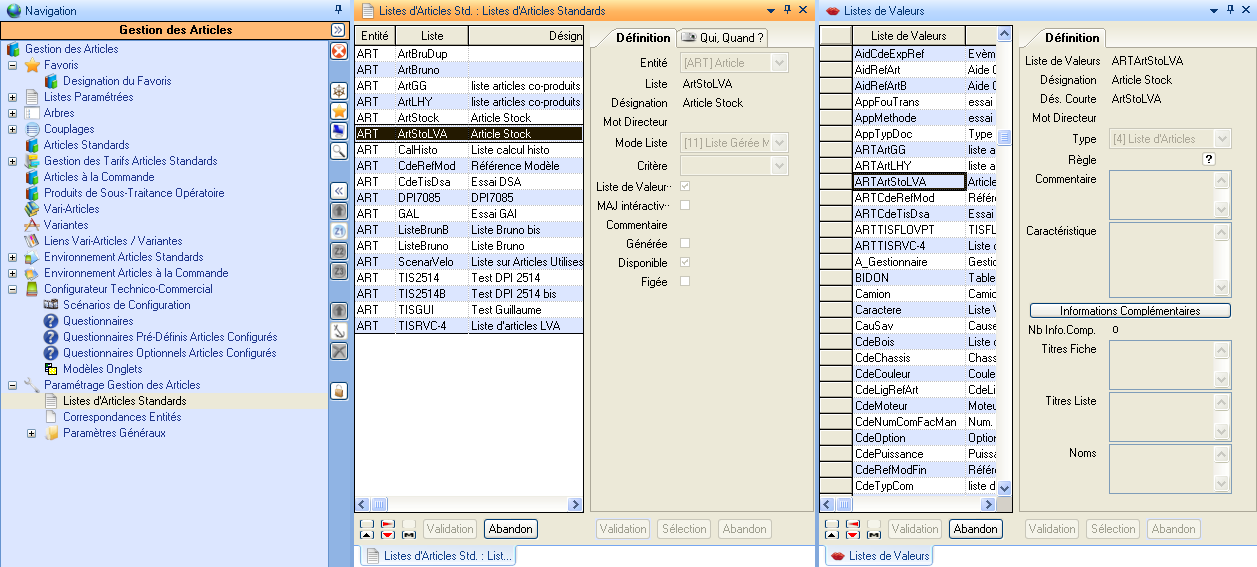Click the Z2 icon in the sidebar toolbar
Screen dimensions: 1257x567
pyautogui.click(x=339, y=250)
